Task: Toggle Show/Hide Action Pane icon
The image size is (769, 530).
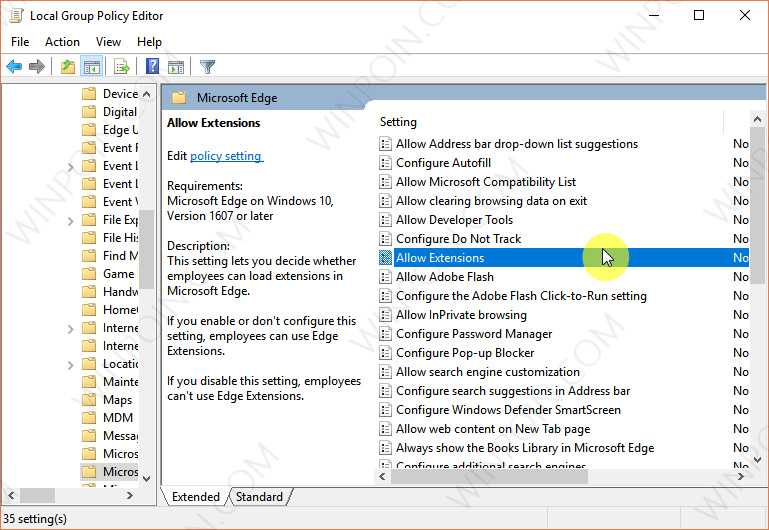Action: [176, 66]
